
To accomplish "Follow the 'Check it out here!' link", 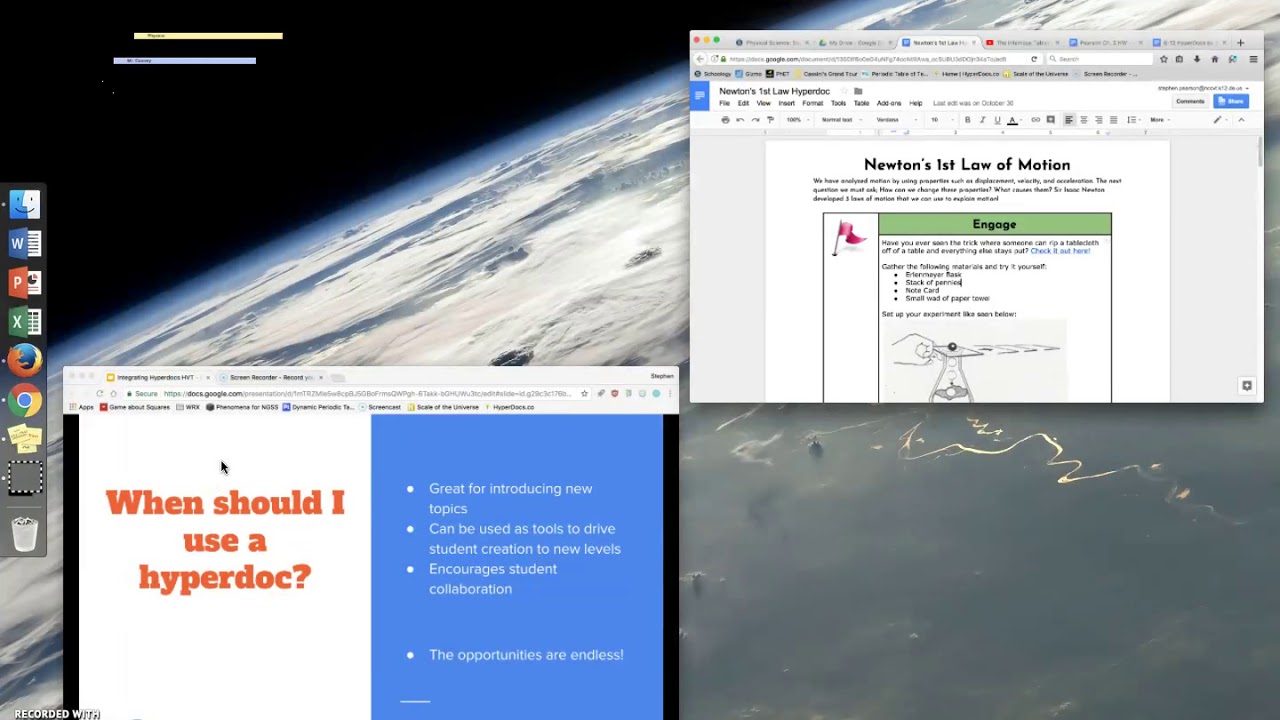I will [x=1060, y=251].
